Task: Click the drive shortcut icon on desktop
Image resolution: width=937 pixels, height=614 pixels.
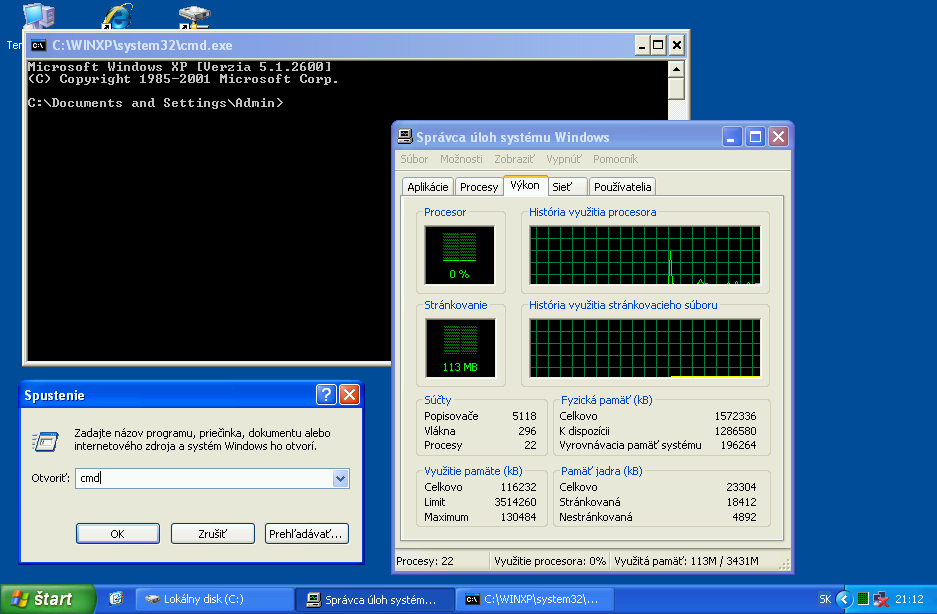Action: [193, 16]
